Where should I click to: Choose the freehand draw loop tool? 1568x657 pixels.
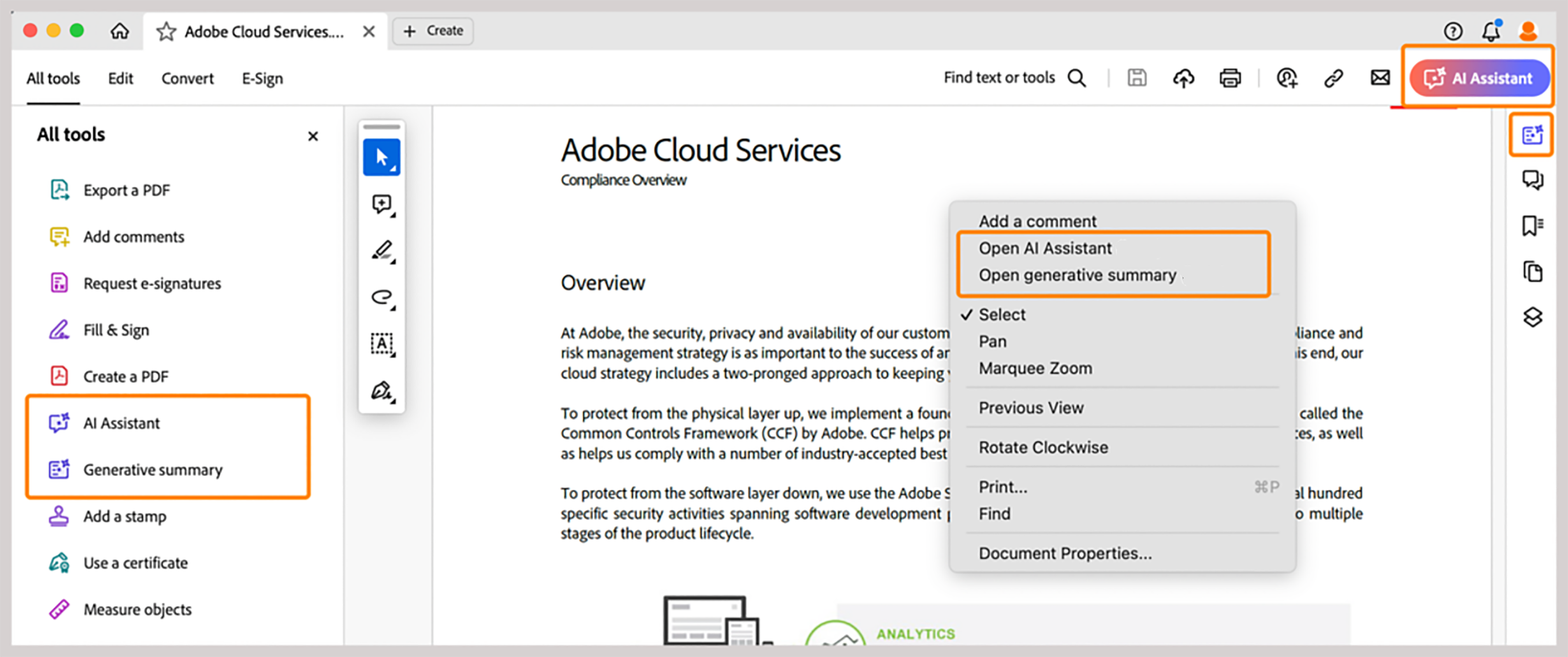(381, 297)
